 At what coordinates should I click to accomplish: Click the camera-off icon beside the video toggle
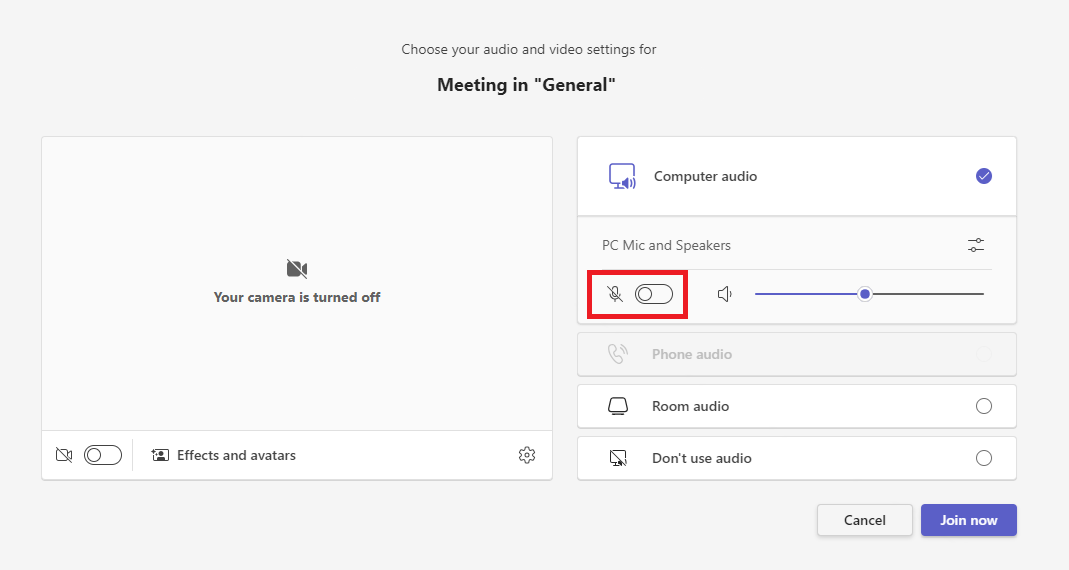pos(64,455)
